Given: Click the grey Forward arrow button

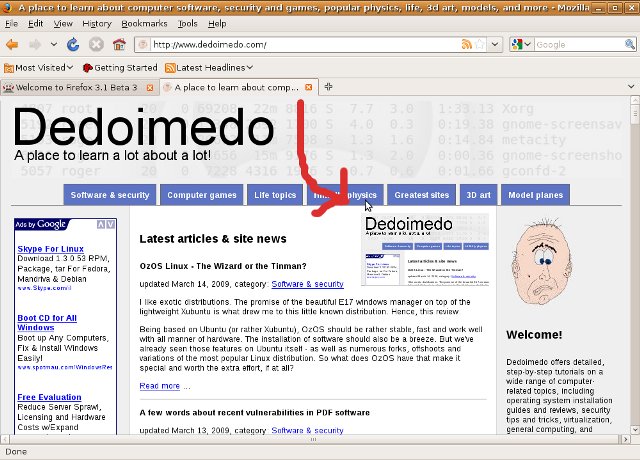Looking at the screenshot, I should 36,44.
